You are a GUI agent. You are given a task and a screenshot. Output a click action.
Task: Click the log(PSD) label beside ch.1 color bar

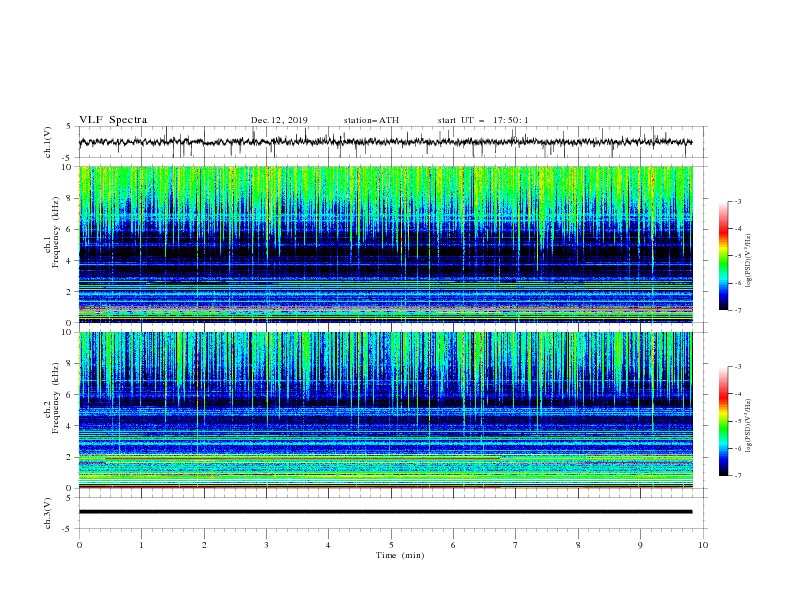tap(749, 261)
